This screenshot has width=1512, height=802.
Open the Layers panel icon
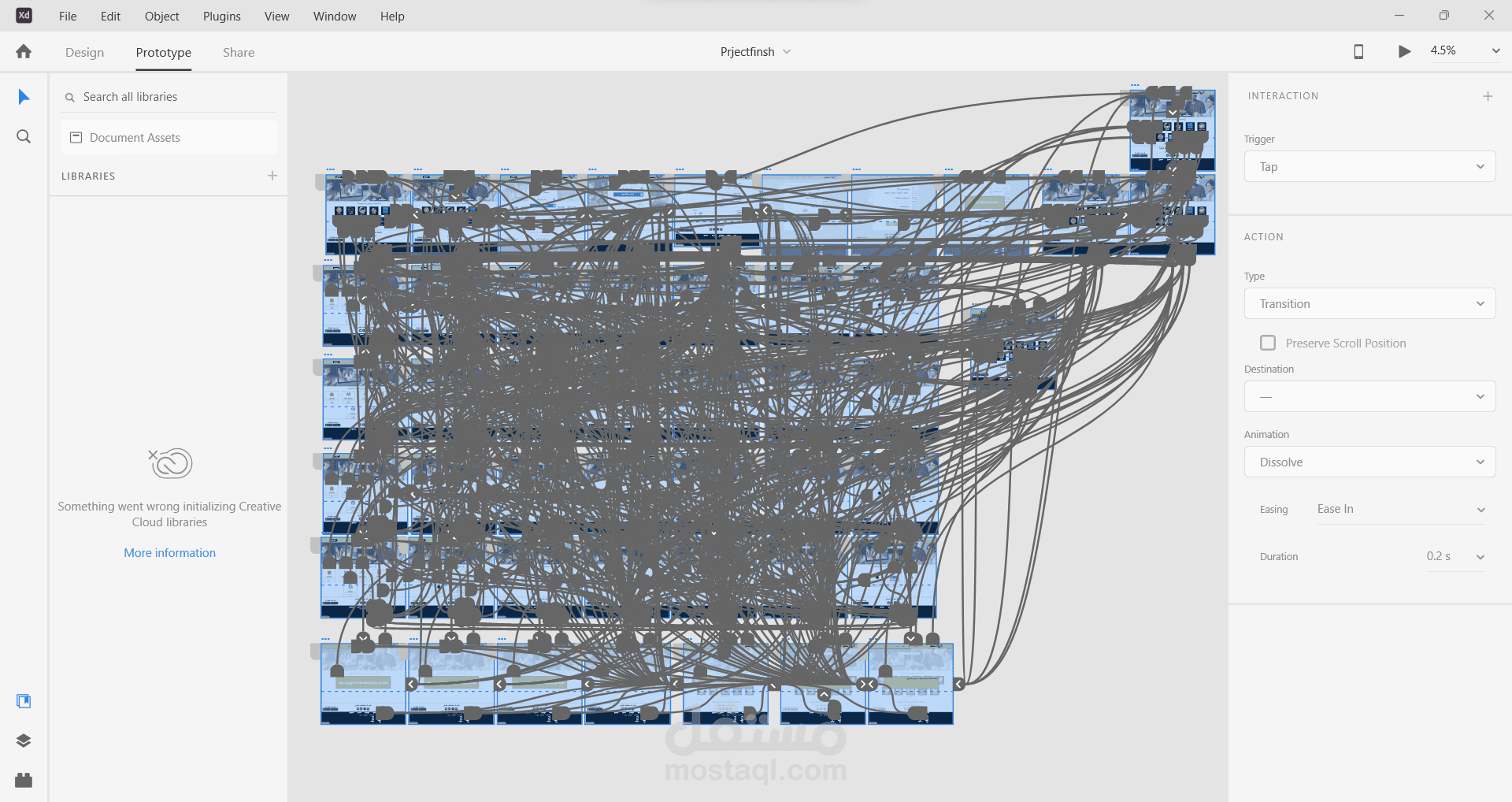pos(24,741)
